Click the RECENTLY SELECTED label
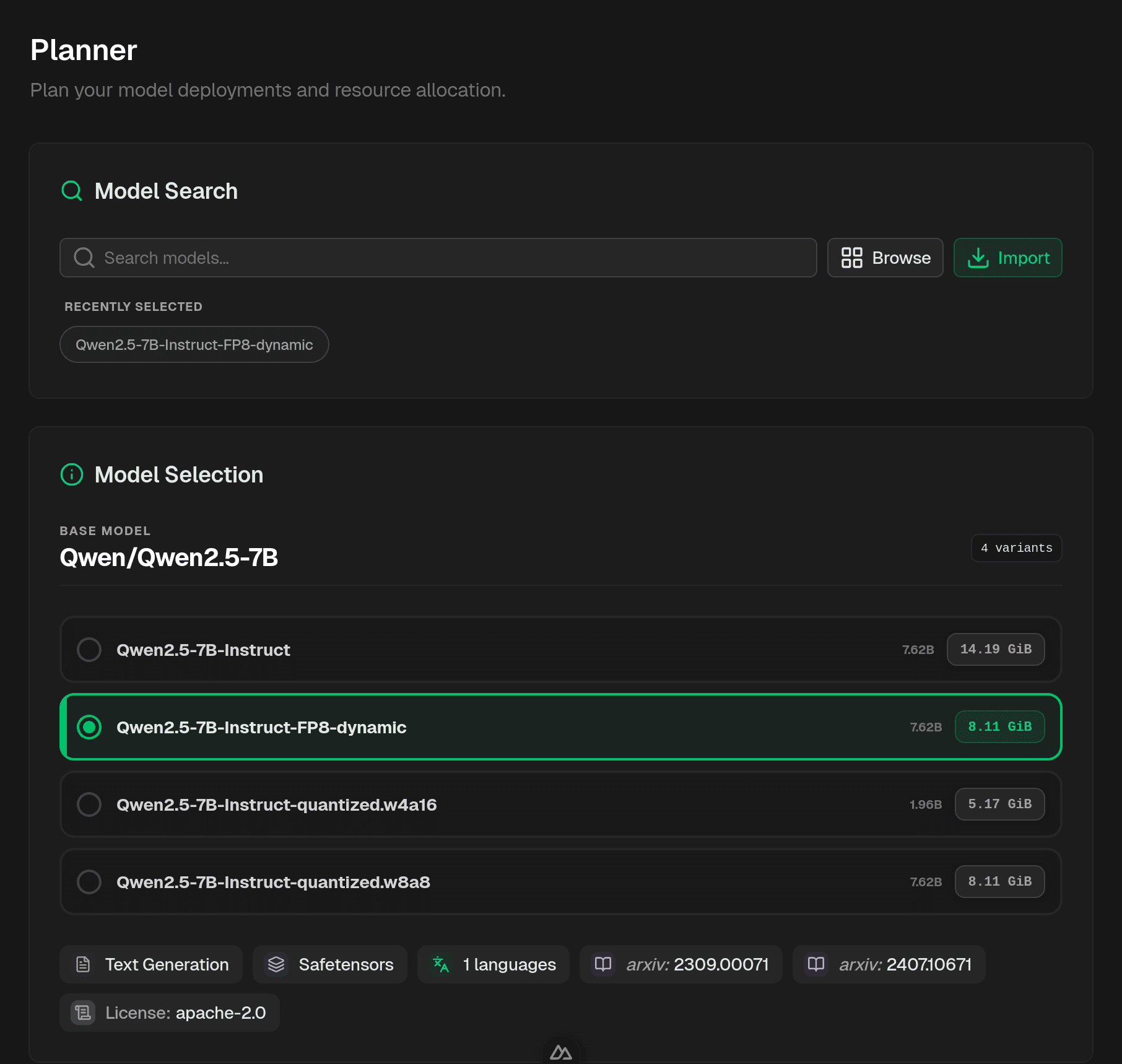Screen dimensions: 1122x1064 coord(133,307)
